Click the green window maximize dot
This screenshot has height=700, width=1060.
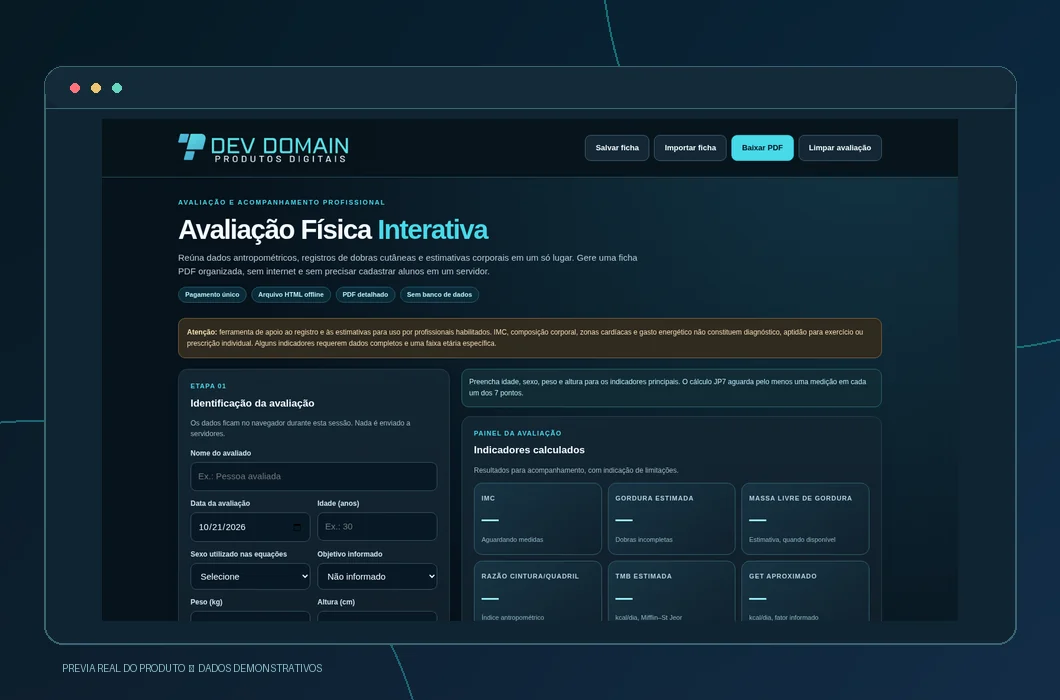[x=117, y=88]
